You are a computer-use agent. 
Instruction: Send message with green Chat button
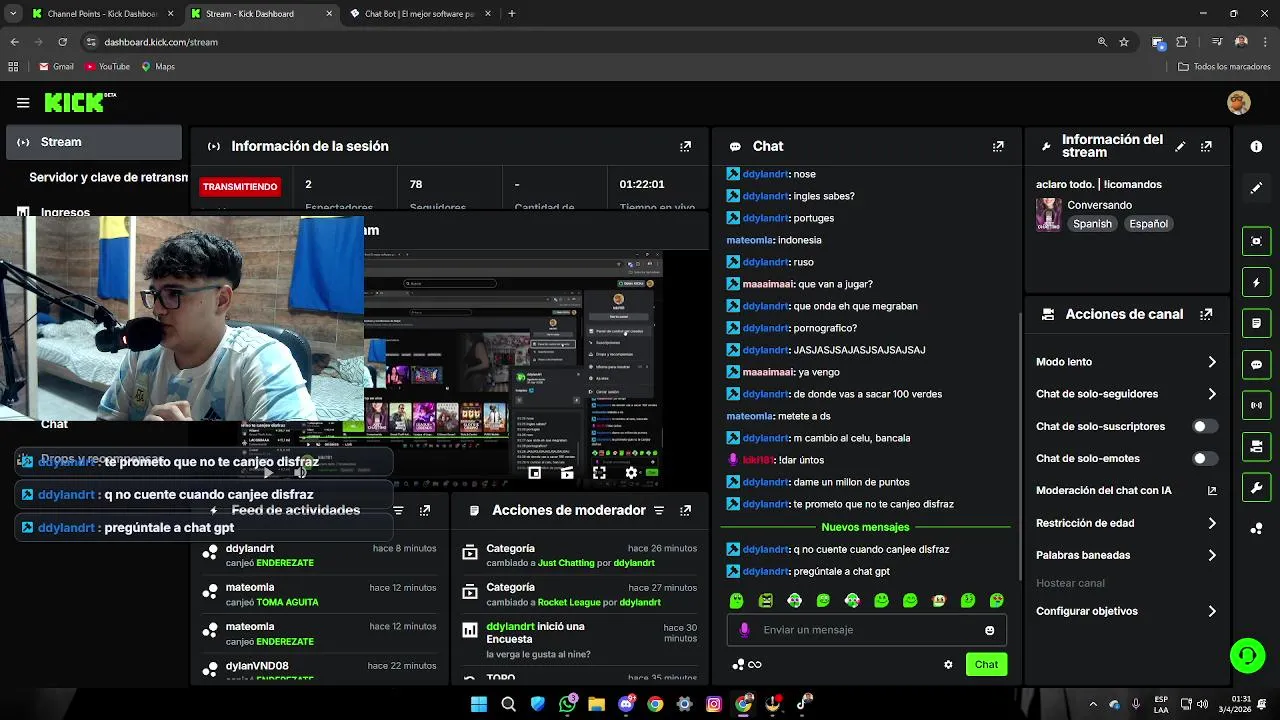pyautogui.click(x=986, y=664)
